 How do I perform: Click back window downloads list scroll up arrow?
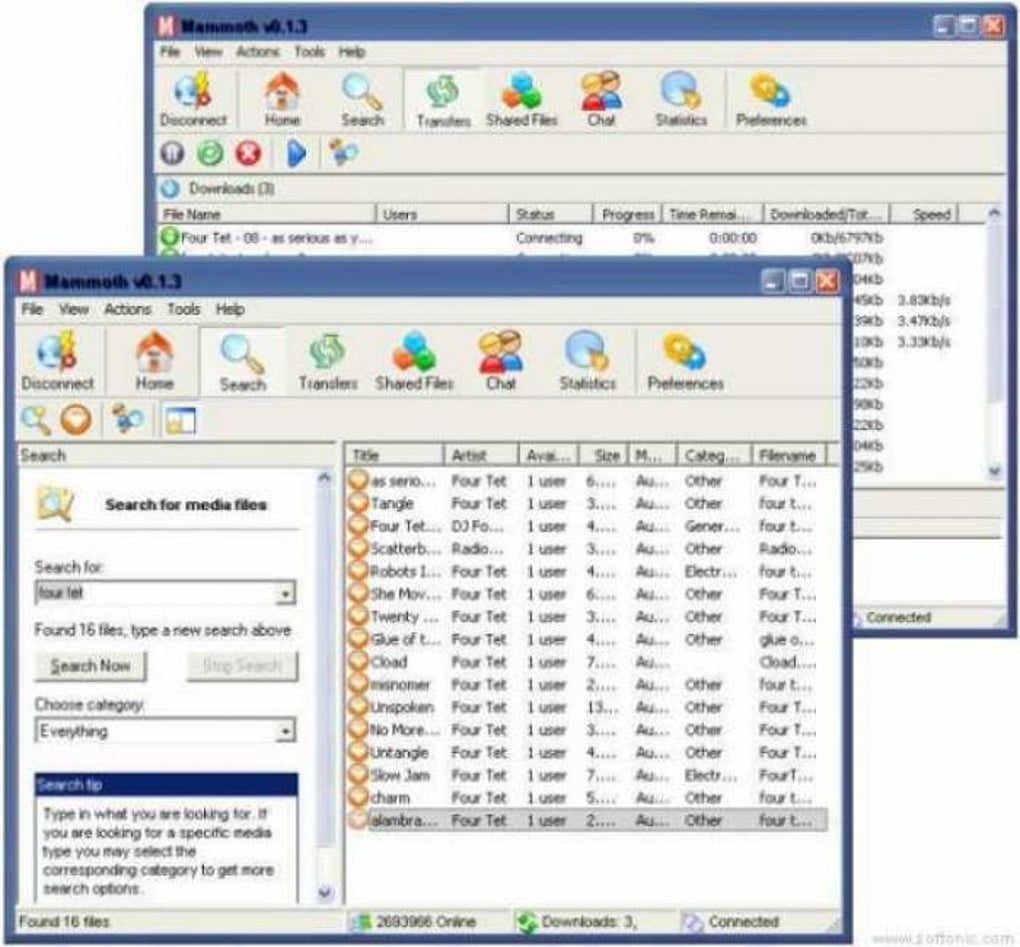(995, 213)
